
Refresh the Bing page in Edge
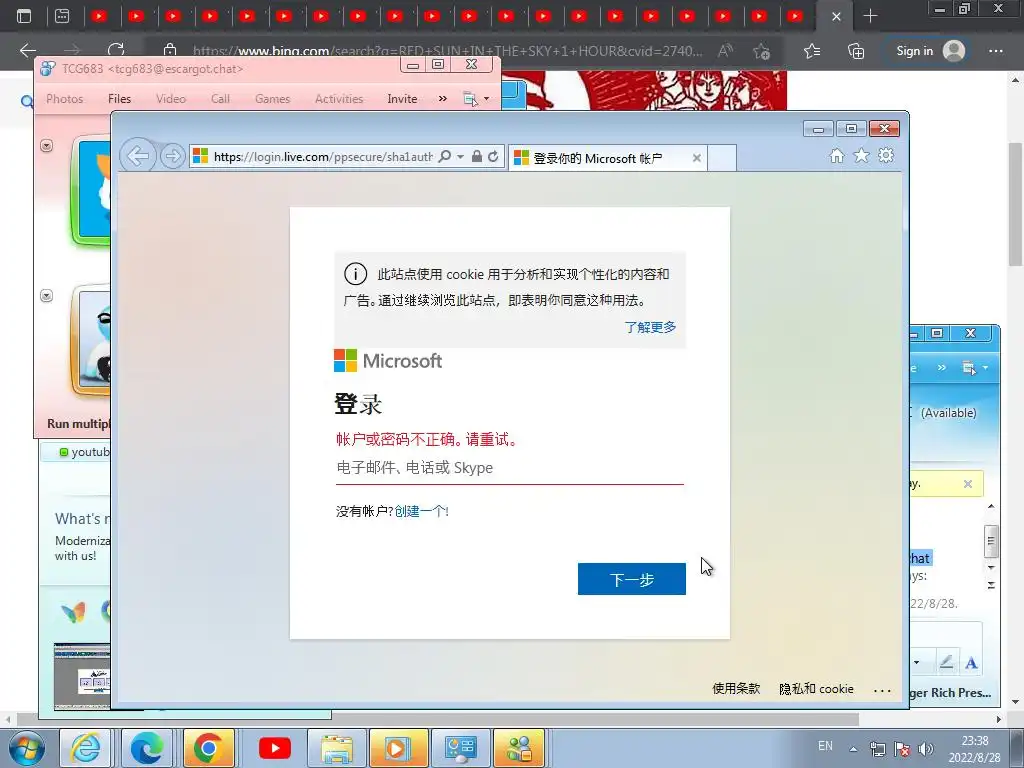tap(116, 50)
